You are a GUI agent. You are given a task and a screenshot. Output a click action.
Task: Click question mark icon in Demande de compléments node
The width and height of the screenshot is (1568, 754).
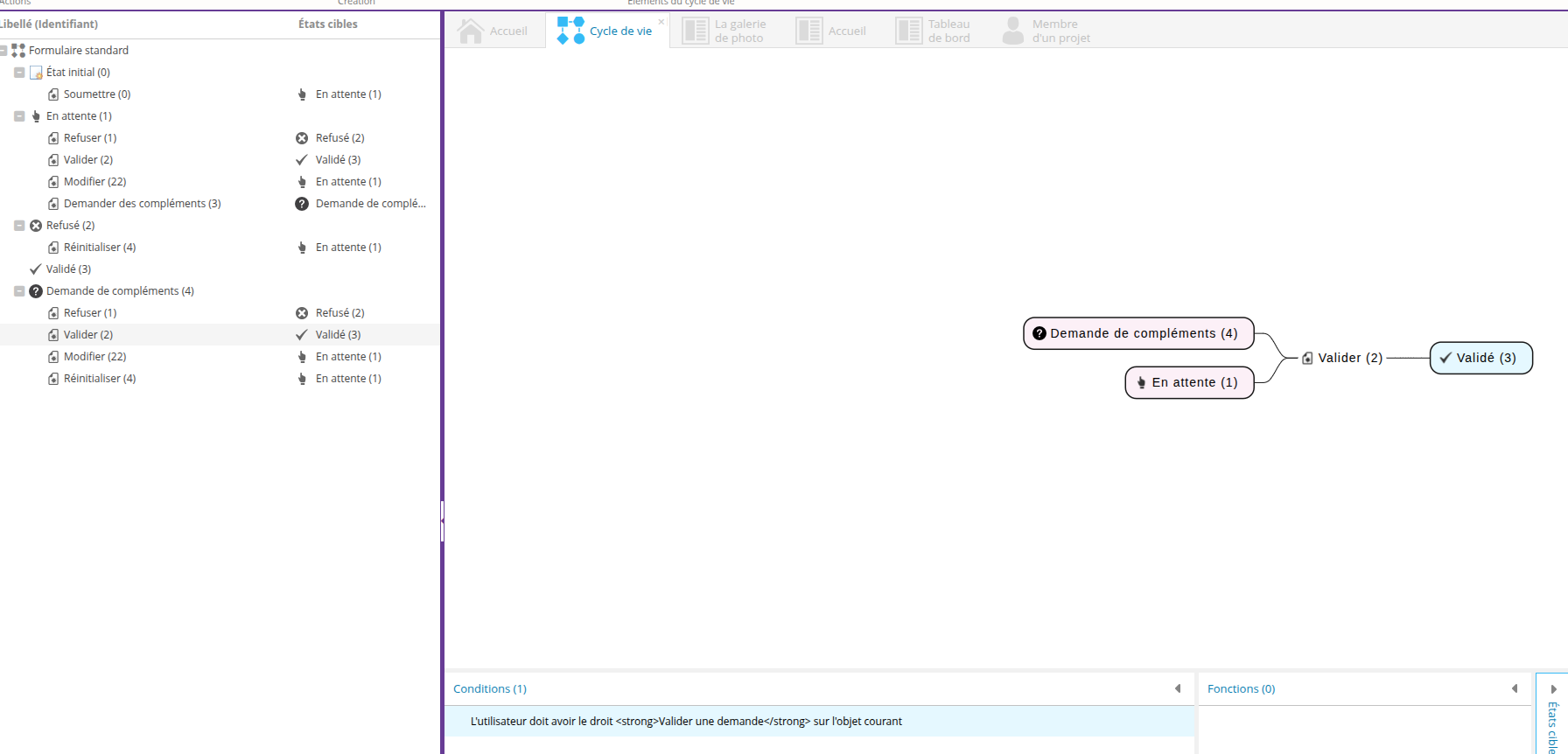click(1039, 333)
